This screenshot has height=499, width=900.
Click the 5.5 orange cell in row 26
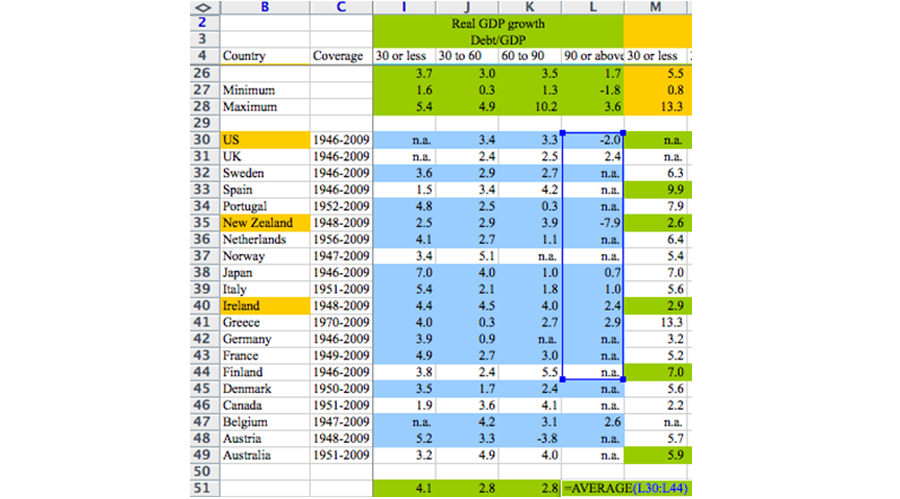click(655, 74)
